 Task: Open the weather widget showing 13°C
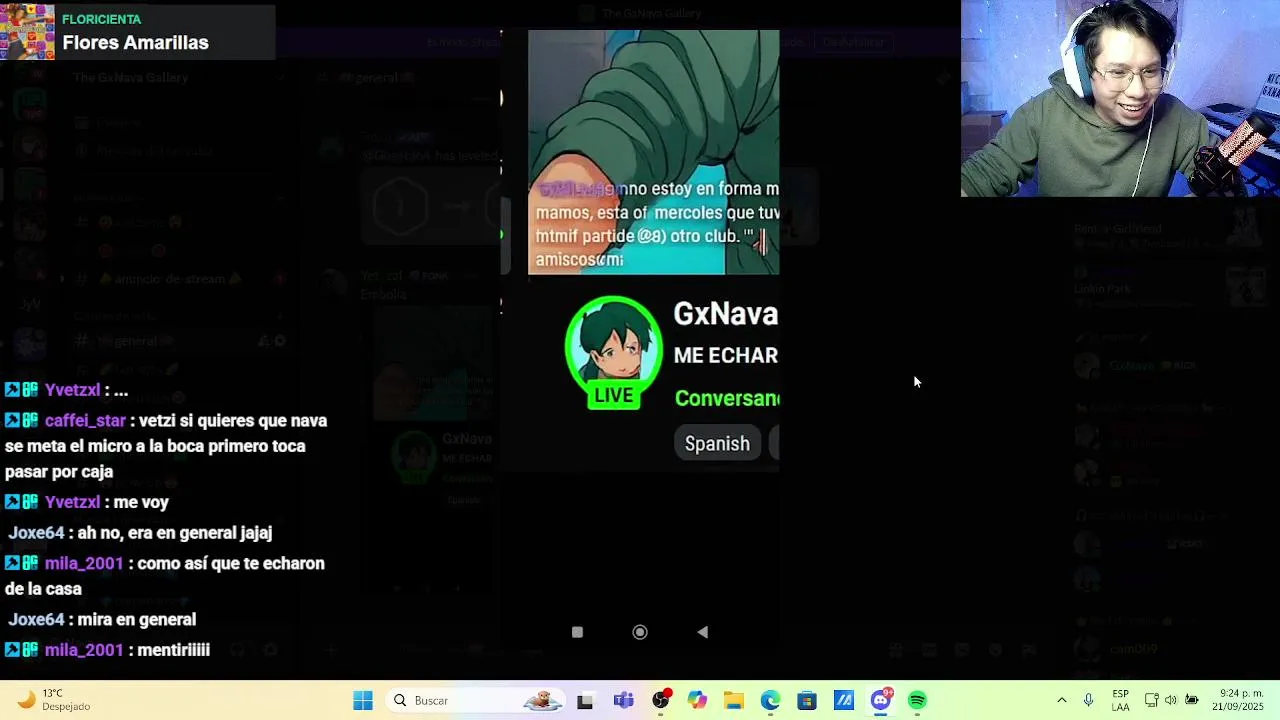click(x=54, y=700)
